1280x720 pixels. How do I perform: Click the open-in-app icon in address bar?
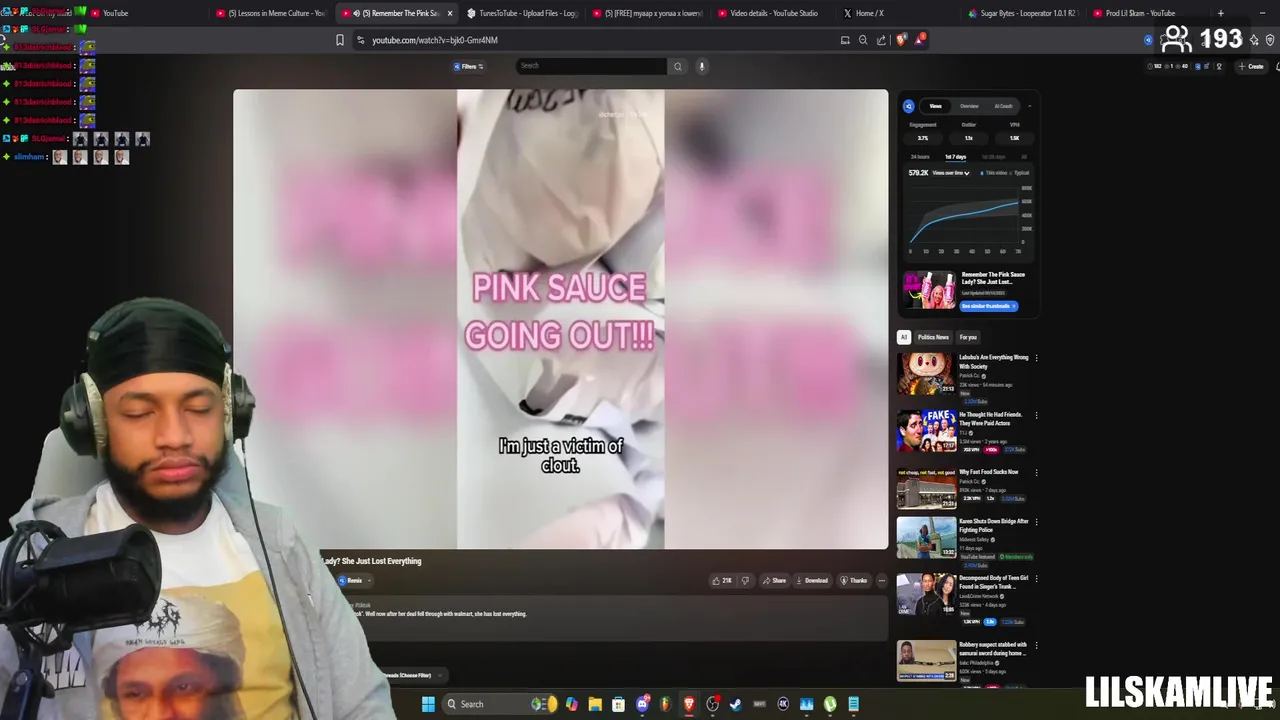pos(845,40)
